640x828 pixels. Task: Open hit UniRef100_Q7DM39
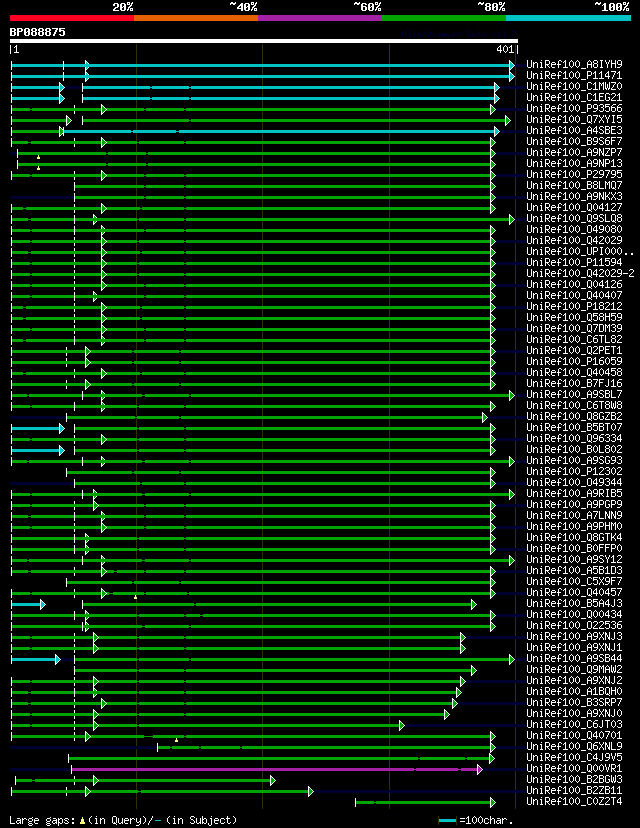(x=574, y=328)
